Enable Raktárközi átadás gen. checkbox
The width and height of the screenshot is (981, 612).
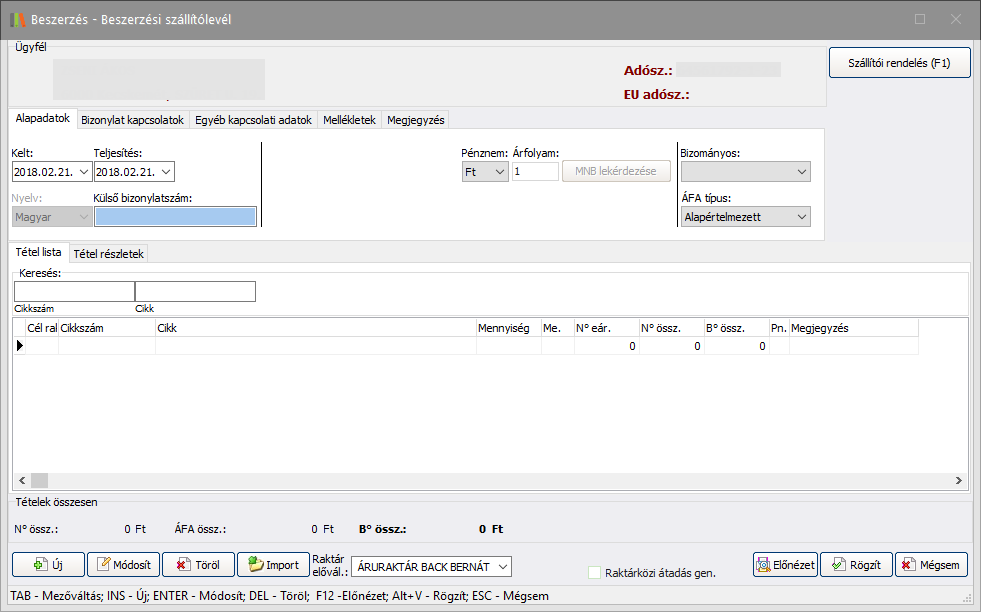pos(595,573)
